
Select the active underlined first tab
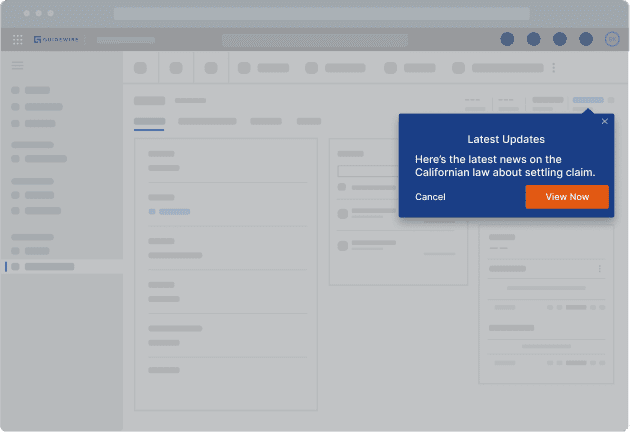(x=149, y=122)
